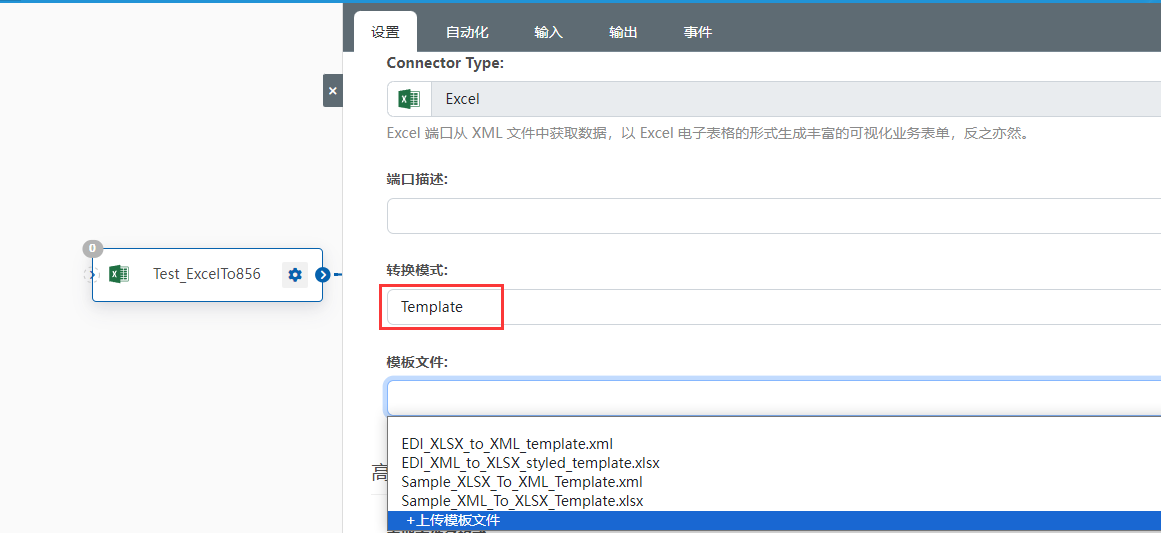
Task: Click the Excel icon on the workflow node
Action: coord(119,275)
